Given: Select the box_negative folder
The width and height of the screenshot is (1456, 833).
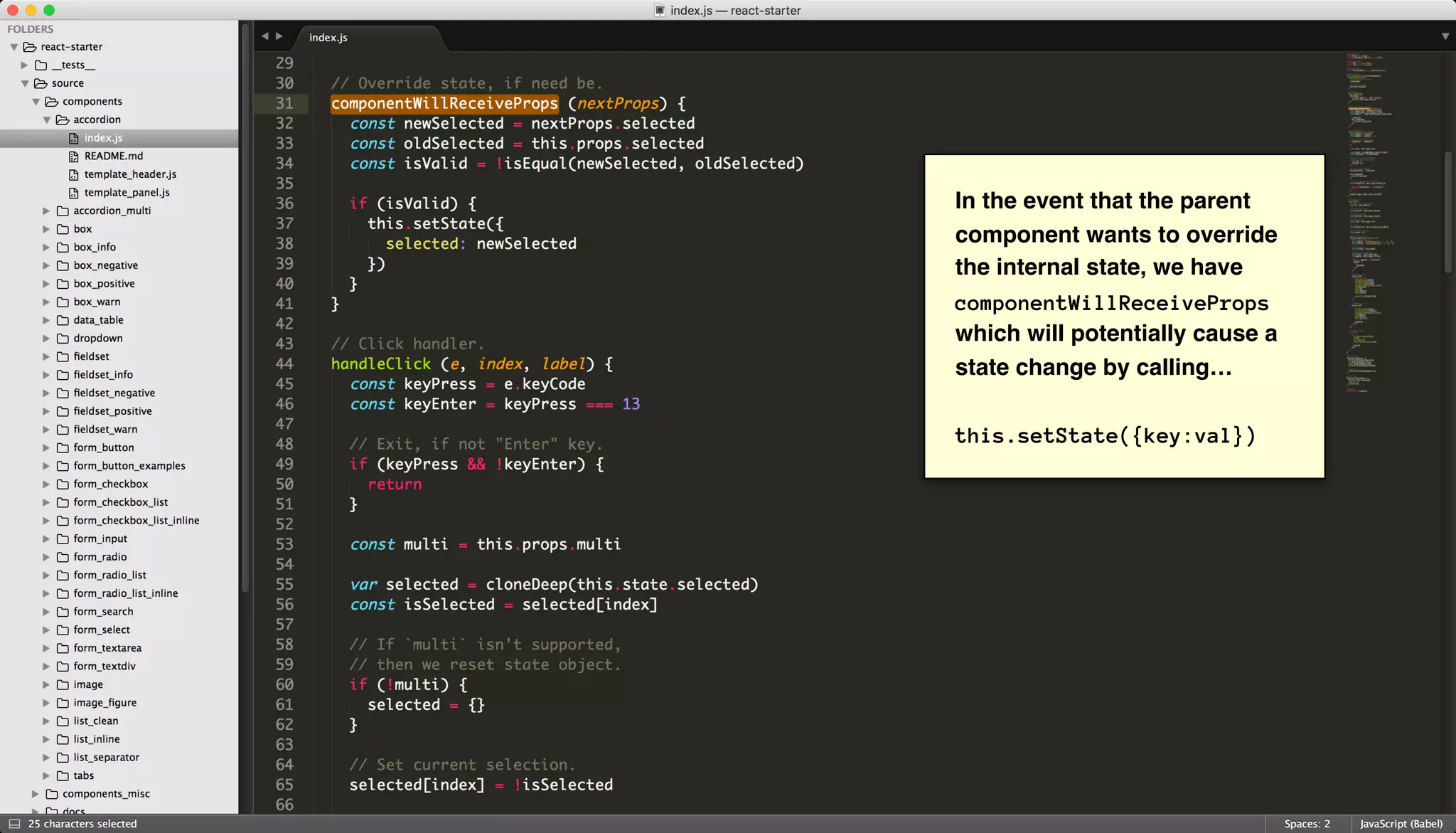Looking at the screenshot, I should [106, 265].
